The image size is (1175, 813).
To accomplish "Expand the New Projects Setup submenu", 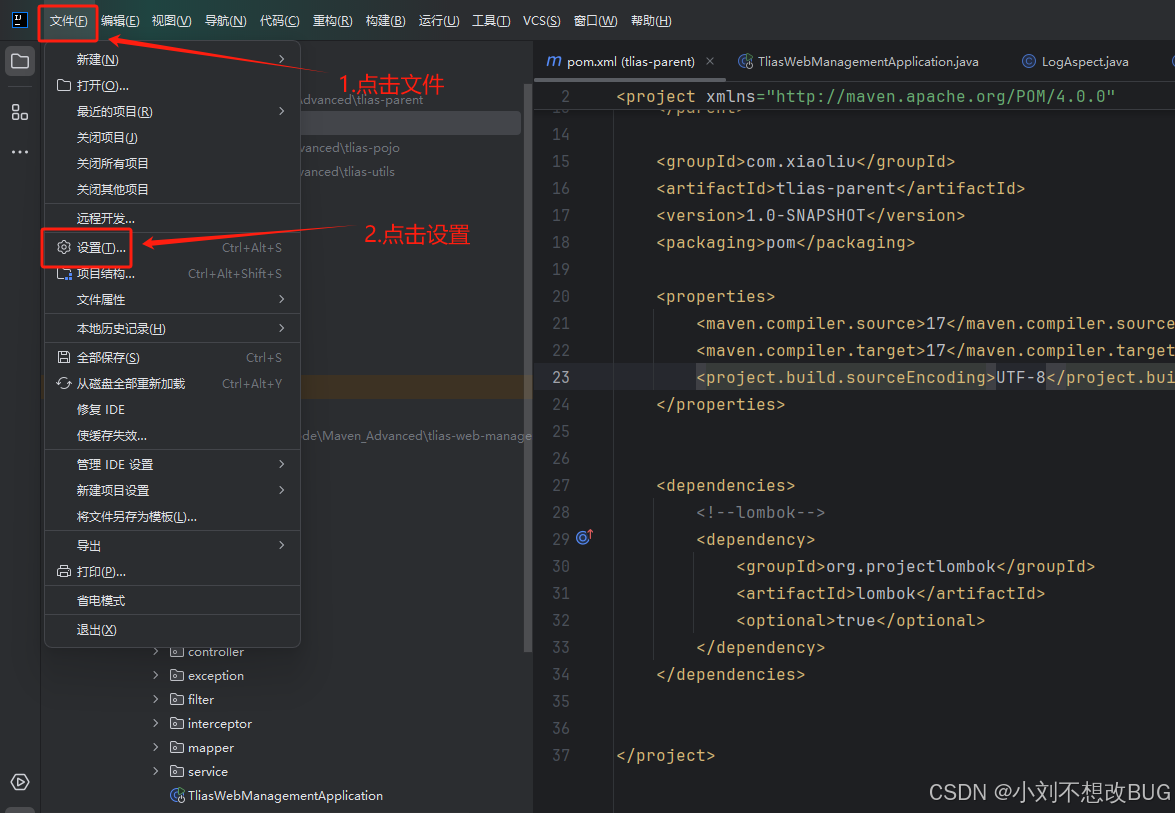I will [x=282, y=490].
